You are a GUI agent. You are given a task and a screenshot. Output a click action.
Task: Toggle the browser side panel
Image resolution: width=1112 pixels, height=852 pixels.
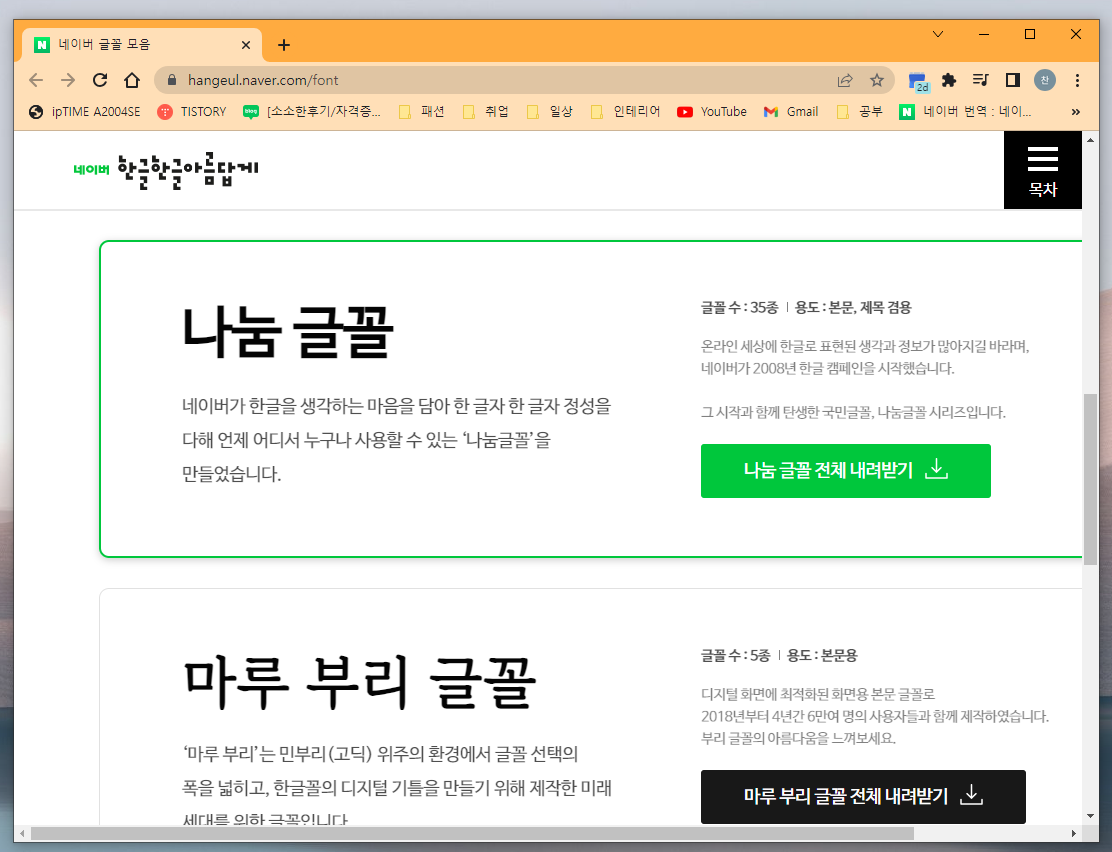point(1013,80)
